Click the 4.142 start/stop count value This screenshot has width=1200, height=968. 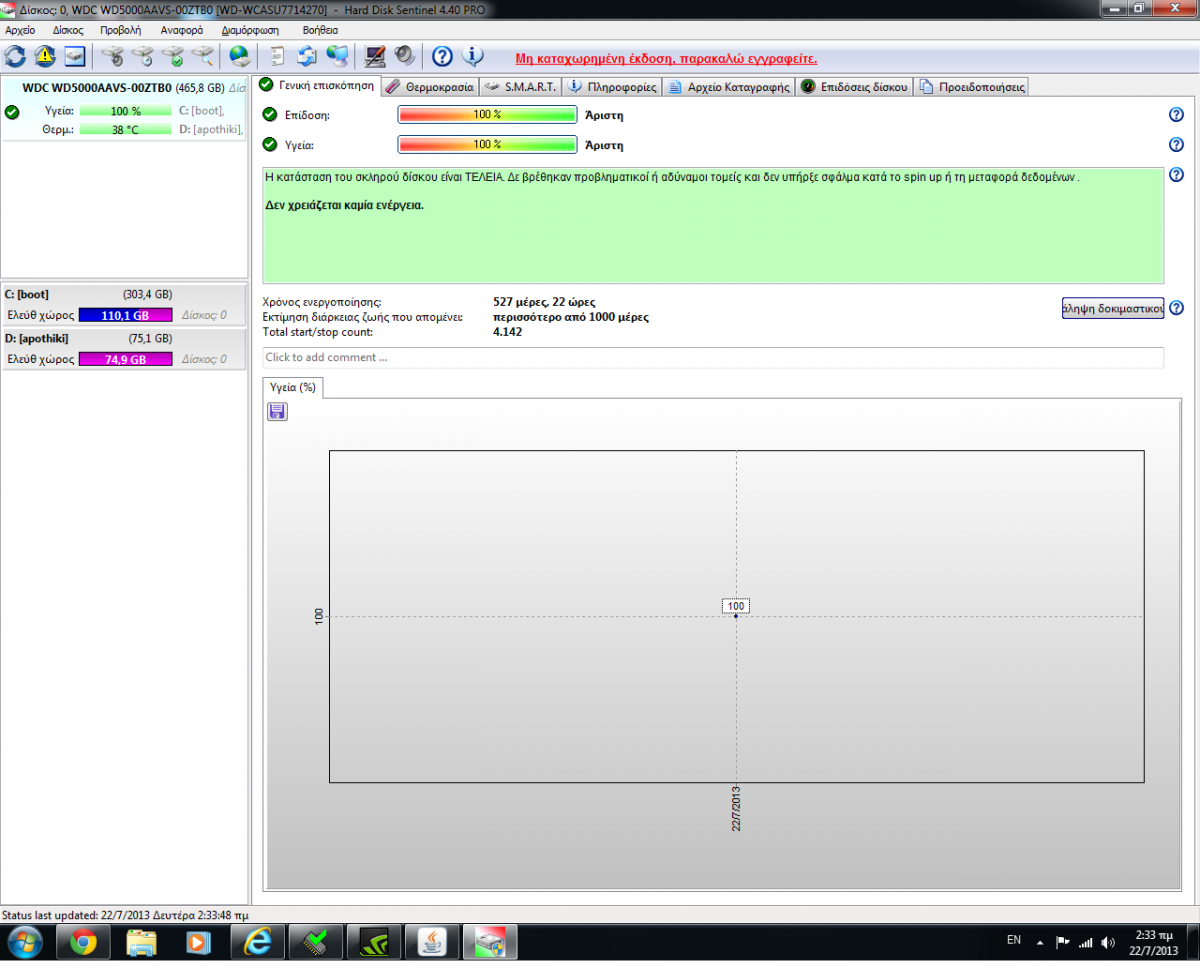point(508,332)
